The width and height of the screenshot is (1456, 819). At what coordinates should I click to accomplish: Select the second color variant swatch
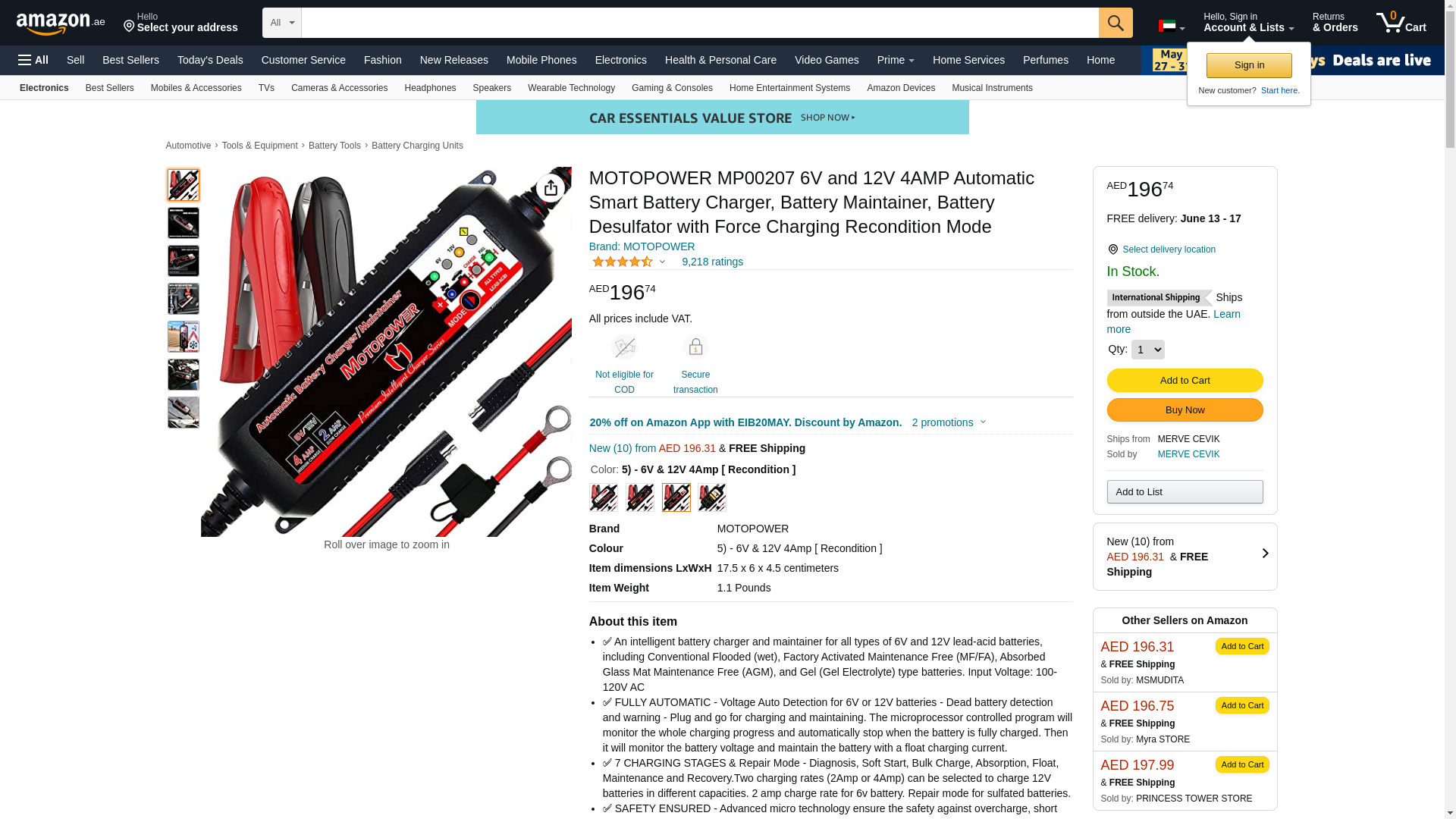coord(640,497)
